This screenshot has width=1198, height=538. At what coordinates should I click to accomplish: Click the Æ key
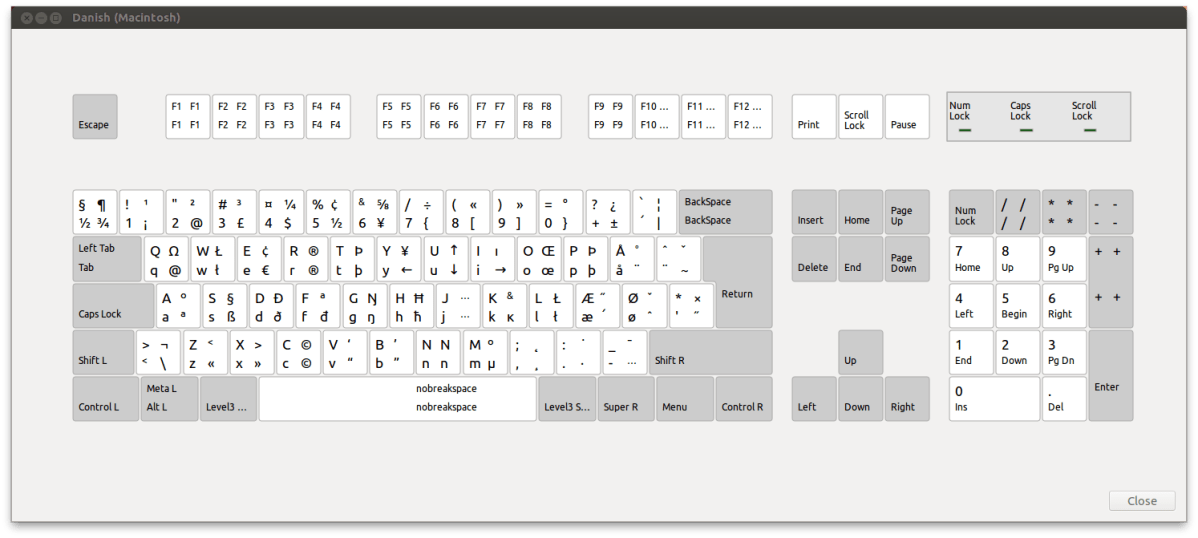tap(598, 306)
